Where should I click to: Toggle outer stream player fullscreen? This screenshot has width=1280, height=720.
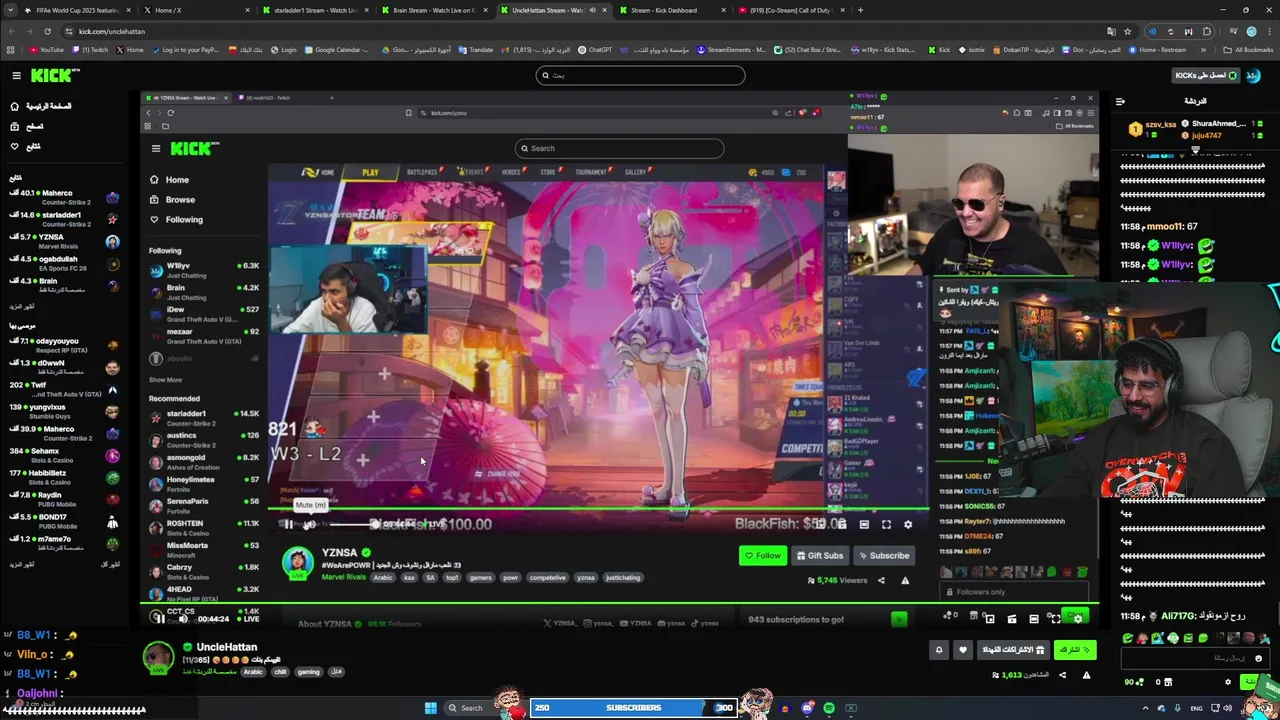1054,619
